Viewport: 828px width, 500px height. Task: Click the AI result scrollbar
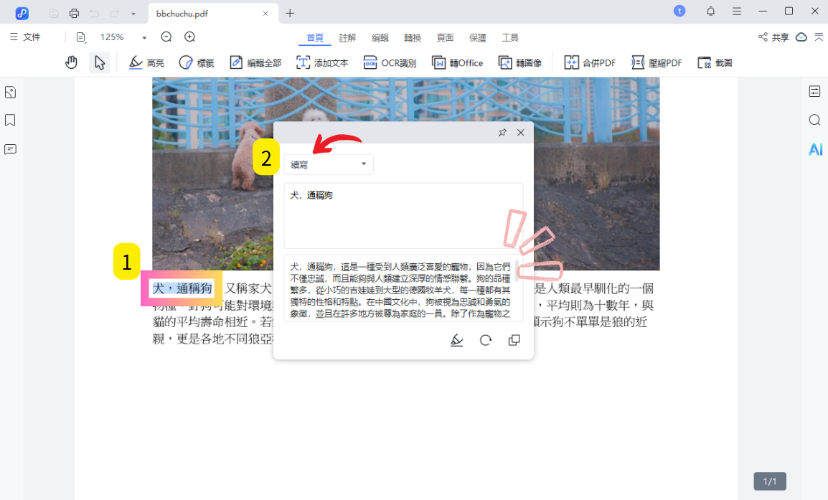point(518,270)
